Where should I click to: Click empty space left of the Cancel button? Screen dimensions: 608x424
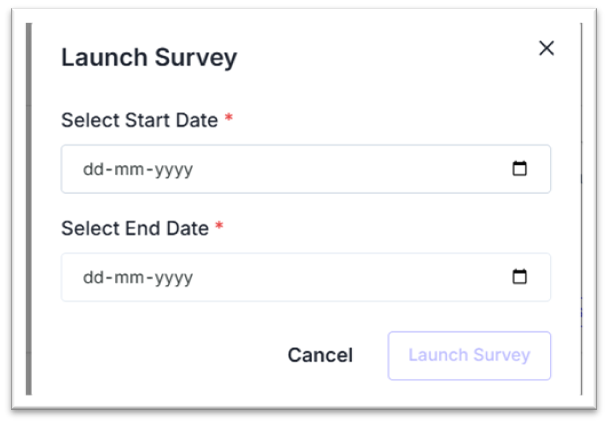[x=160, y=355]
